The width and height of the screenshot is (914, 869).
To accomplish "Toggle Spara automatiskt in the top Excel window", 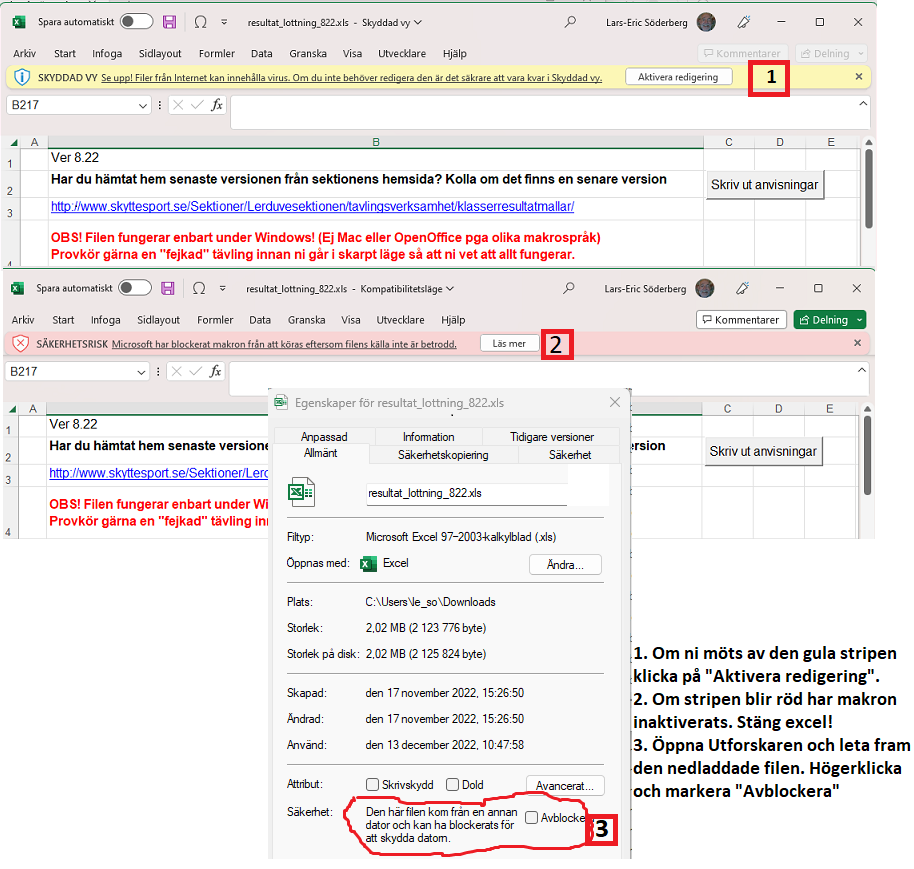I will [136, 22].
